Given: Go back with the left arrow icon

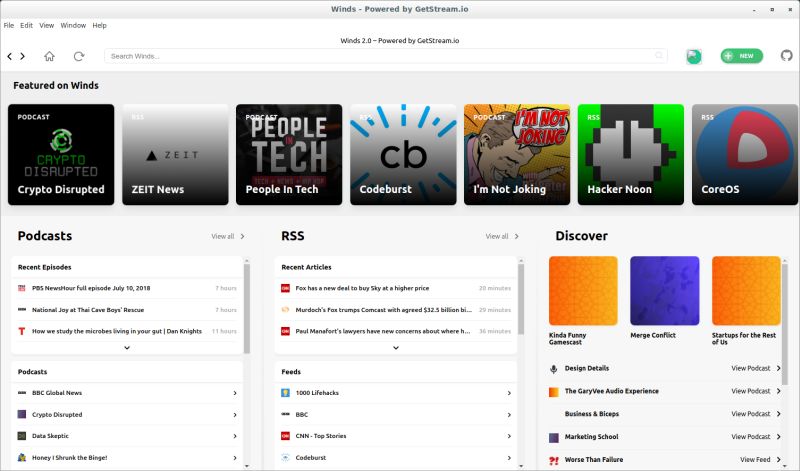Looking at the screenshot, I should [10, 56].
